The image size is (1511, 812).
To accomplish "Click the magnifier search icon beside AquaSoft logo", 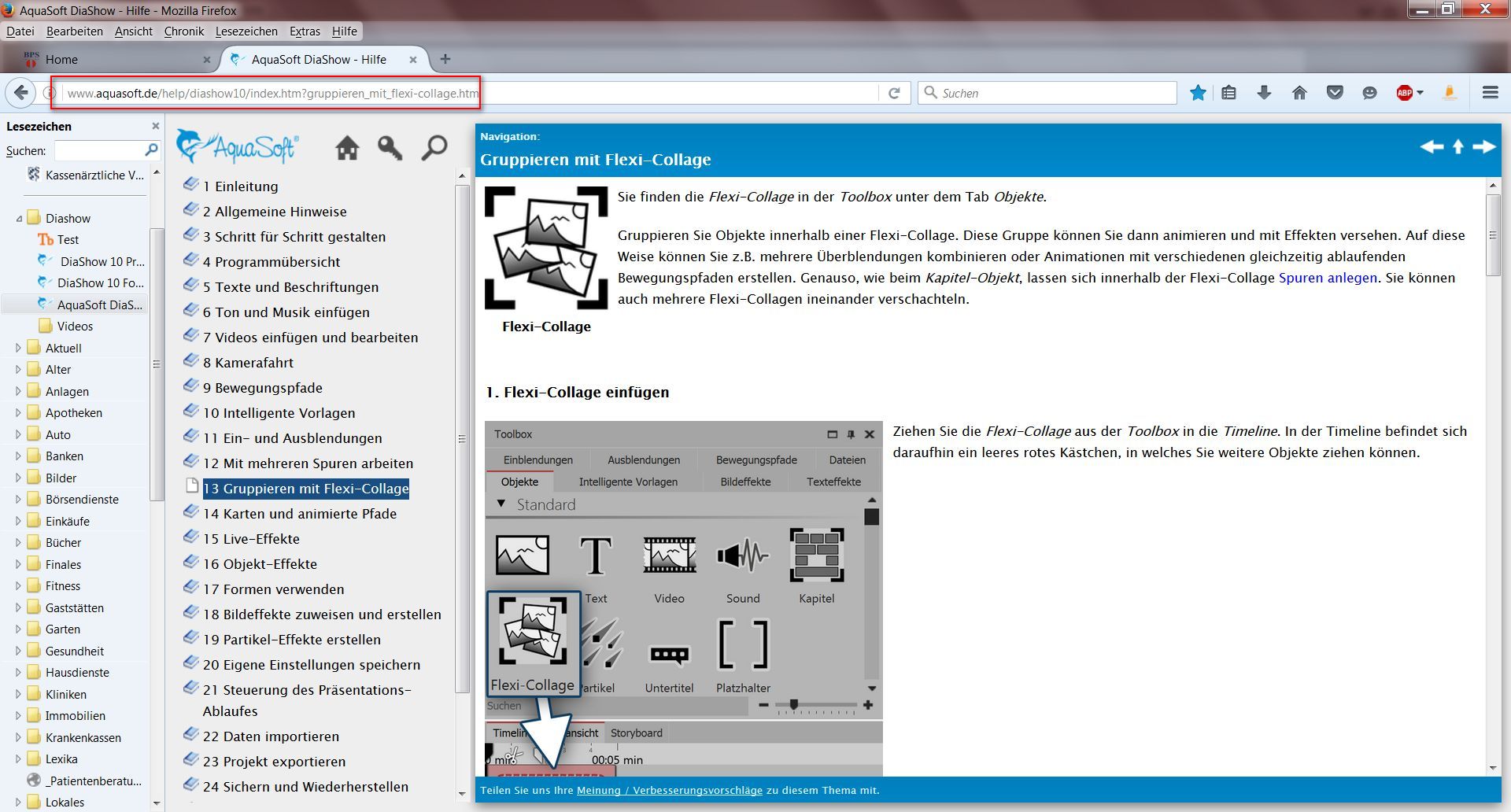I will coord(434,147).
